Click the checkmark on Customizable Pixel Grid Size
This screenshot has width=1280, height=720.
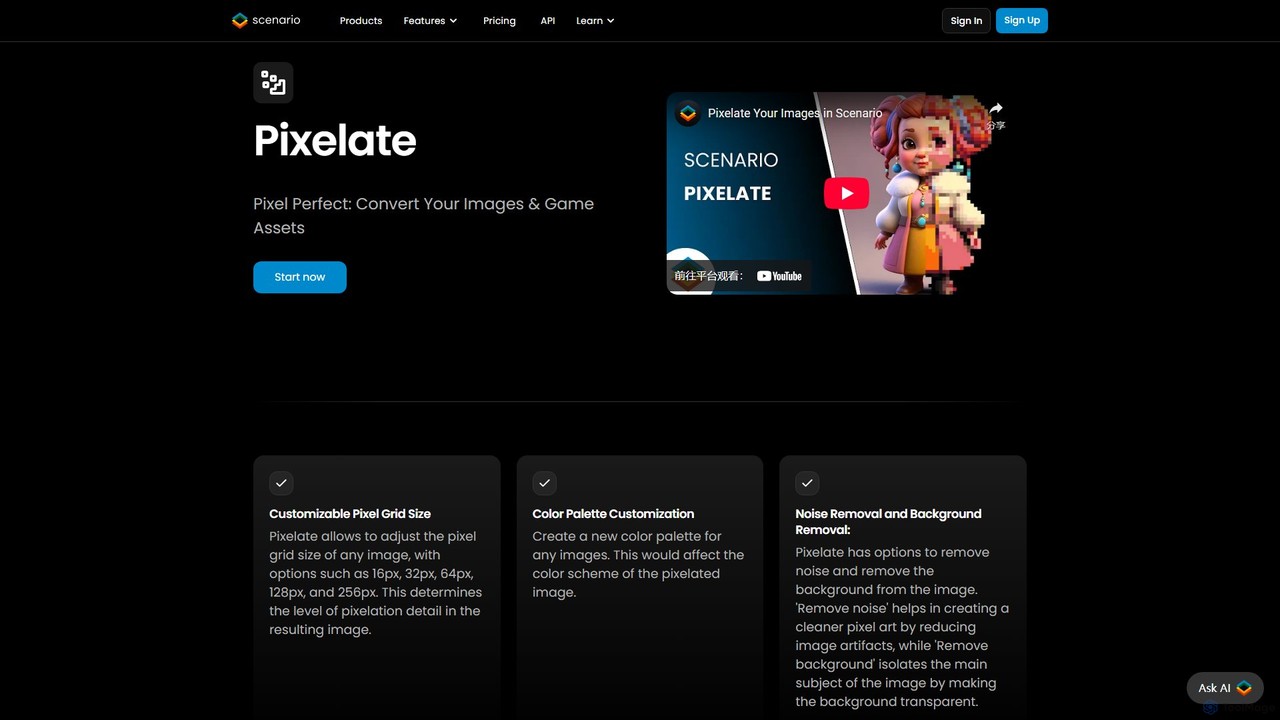pyautogui.click(x=281, y=483)
